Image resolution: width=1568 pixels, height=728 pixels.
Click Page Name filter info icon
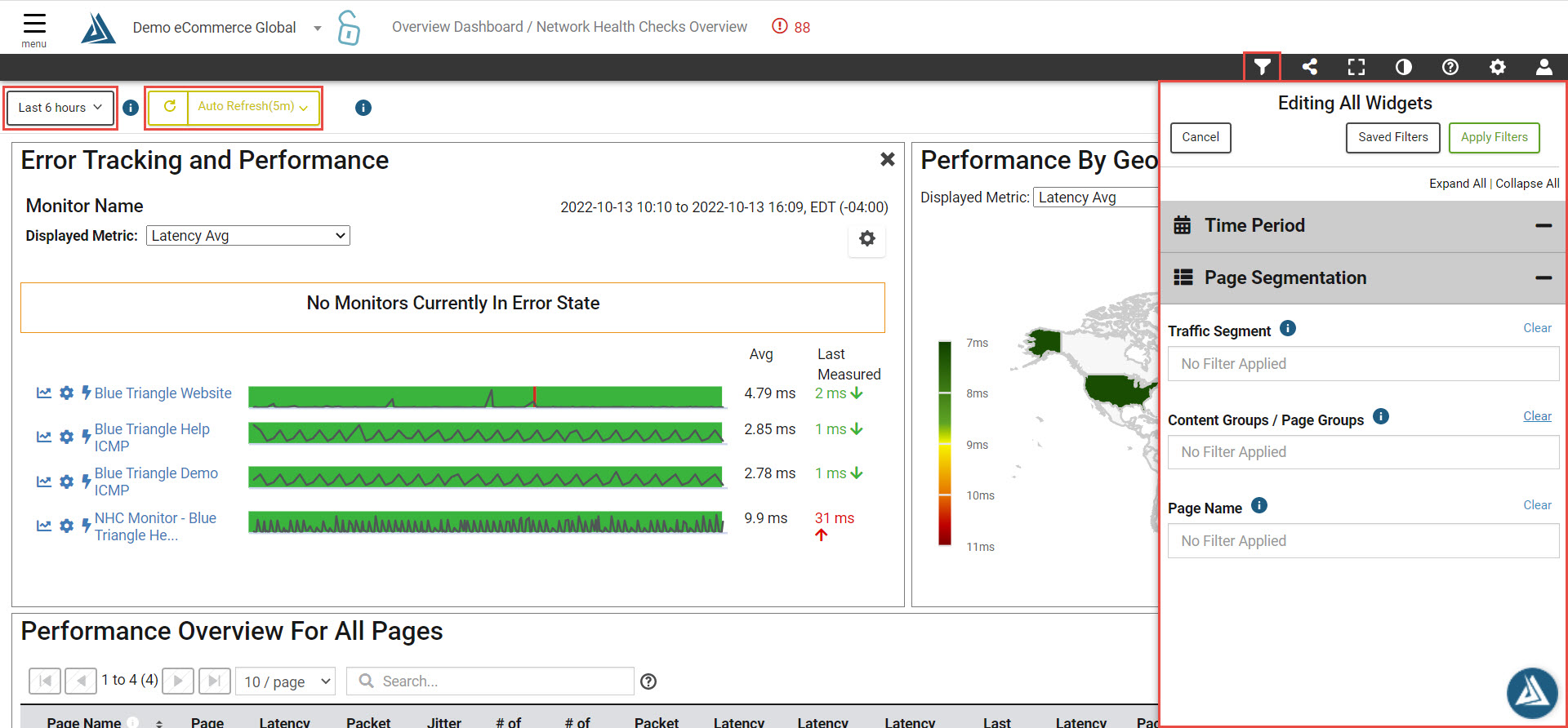(x=1259, y=505)
